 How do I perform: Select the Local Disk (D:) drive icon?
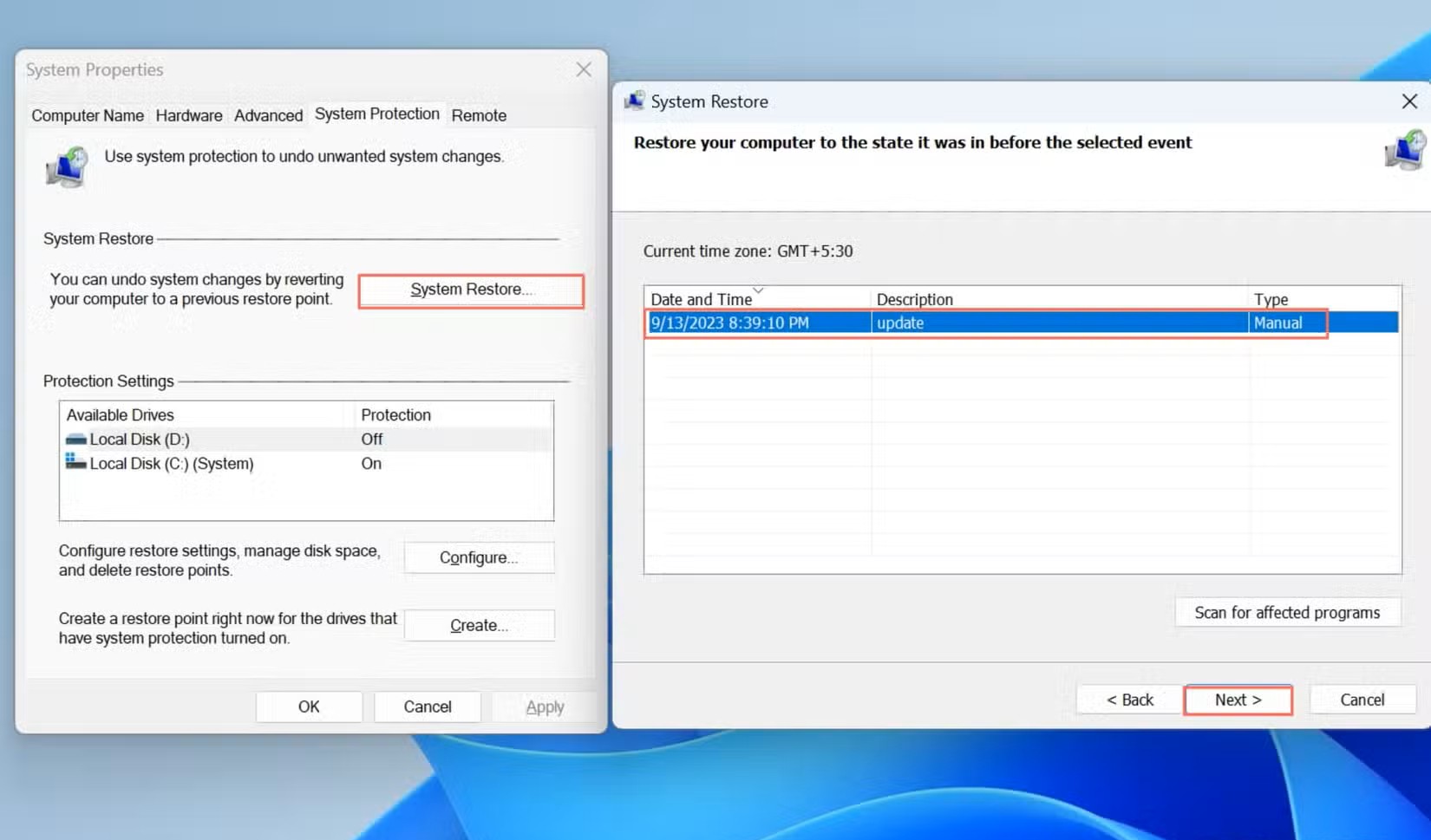coord(75,439)
